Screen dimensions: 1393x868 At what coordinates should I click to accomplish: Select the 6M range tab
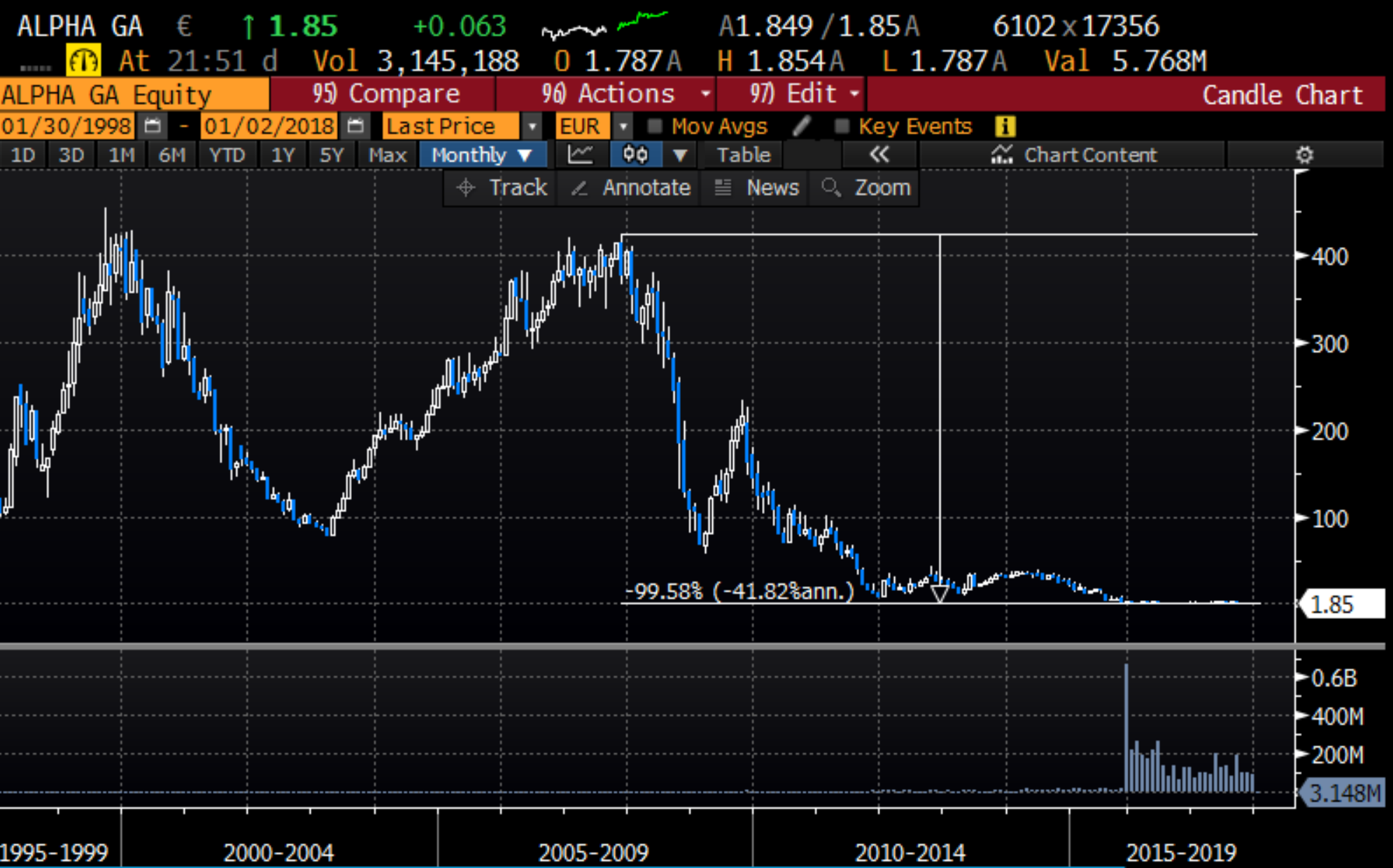coord(171,155)
